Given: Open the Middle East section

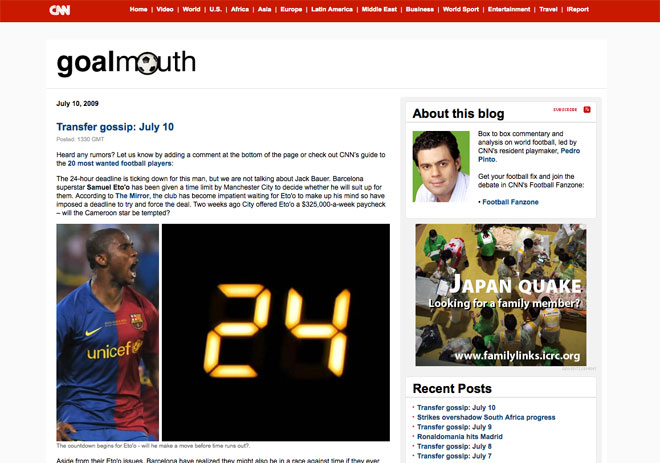Looking at the screenshot, I should 379,9.
